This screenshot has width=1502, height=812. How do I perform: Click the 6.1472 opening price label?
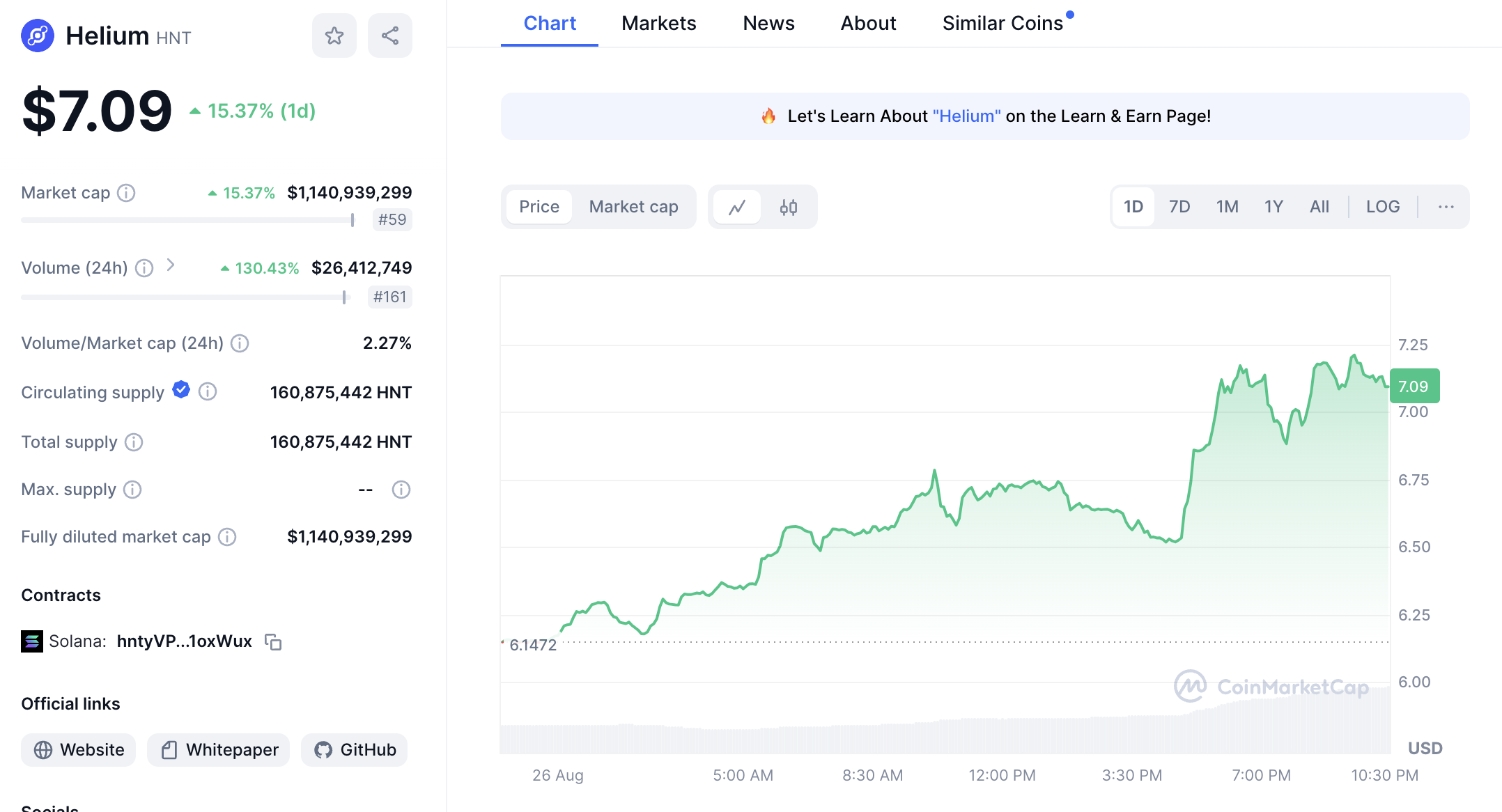tap(533, 645)
